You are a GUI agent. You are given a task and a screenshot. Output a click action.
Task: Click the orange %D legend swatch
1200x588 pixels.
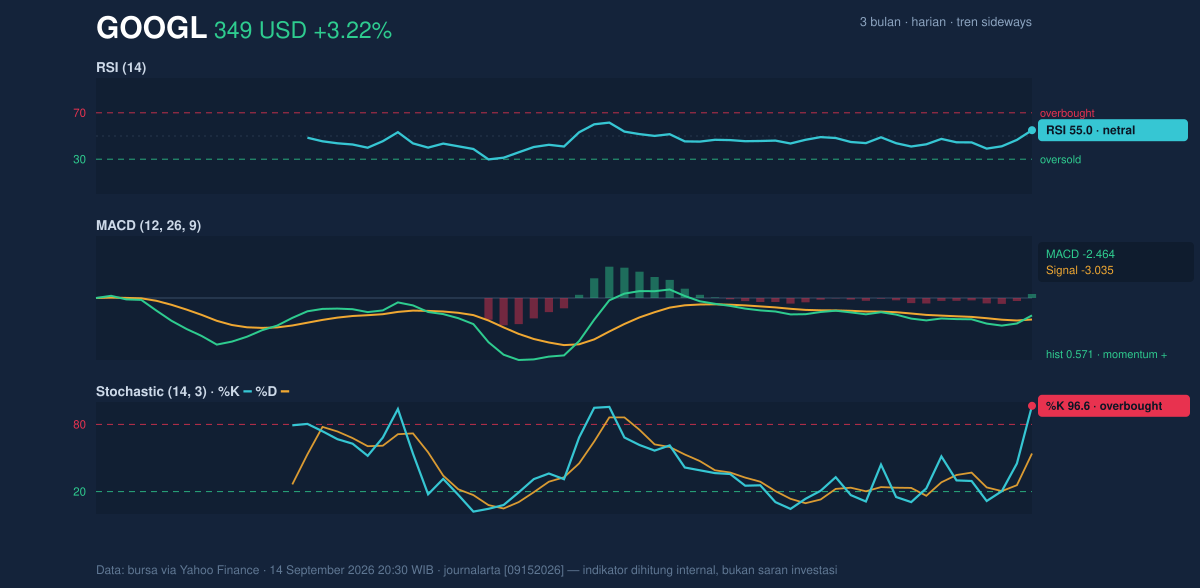click(x=285, y=391)
